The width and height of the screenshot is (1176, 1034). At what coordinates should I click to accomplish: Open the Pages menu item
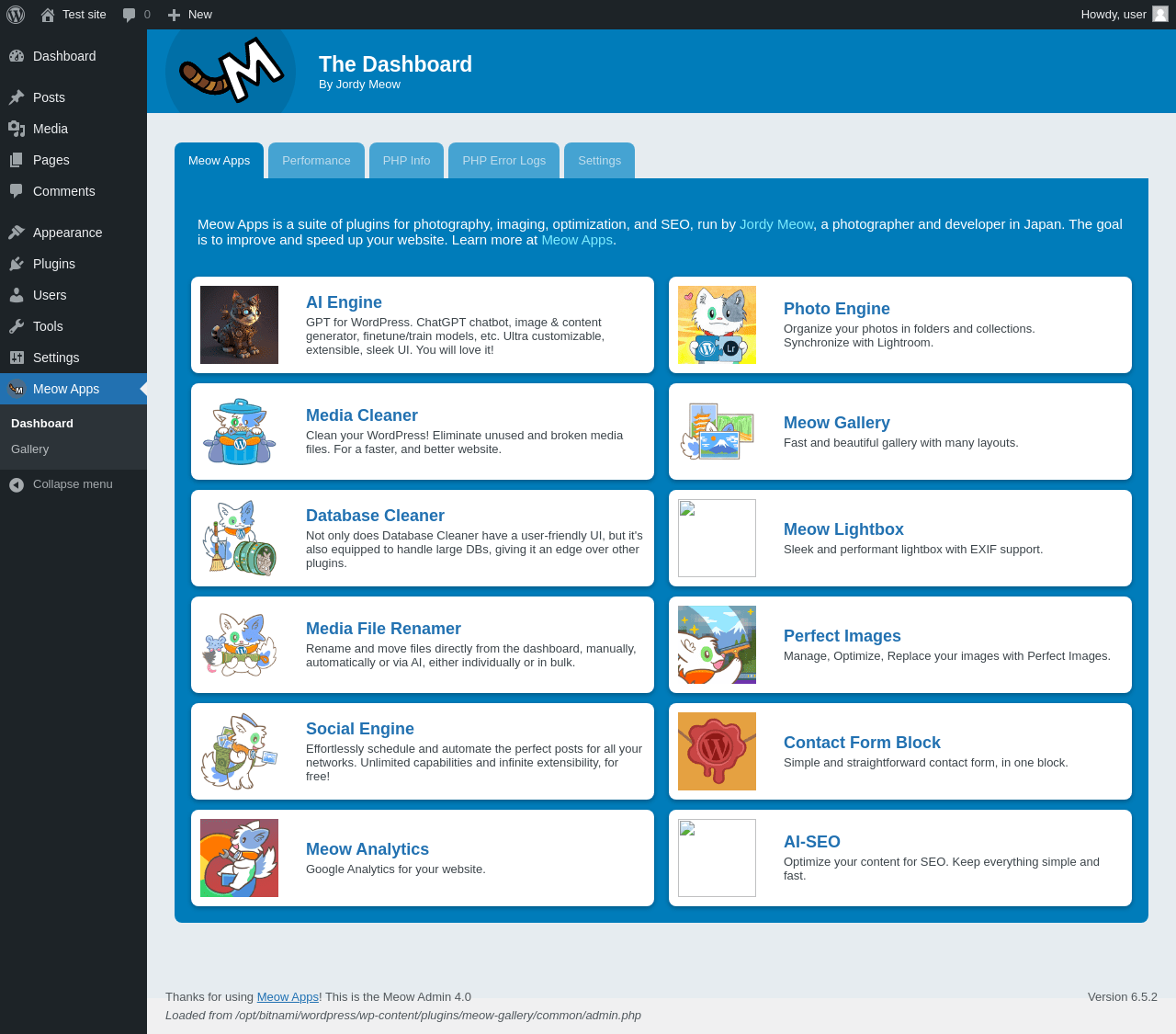(x=73, y=160)
